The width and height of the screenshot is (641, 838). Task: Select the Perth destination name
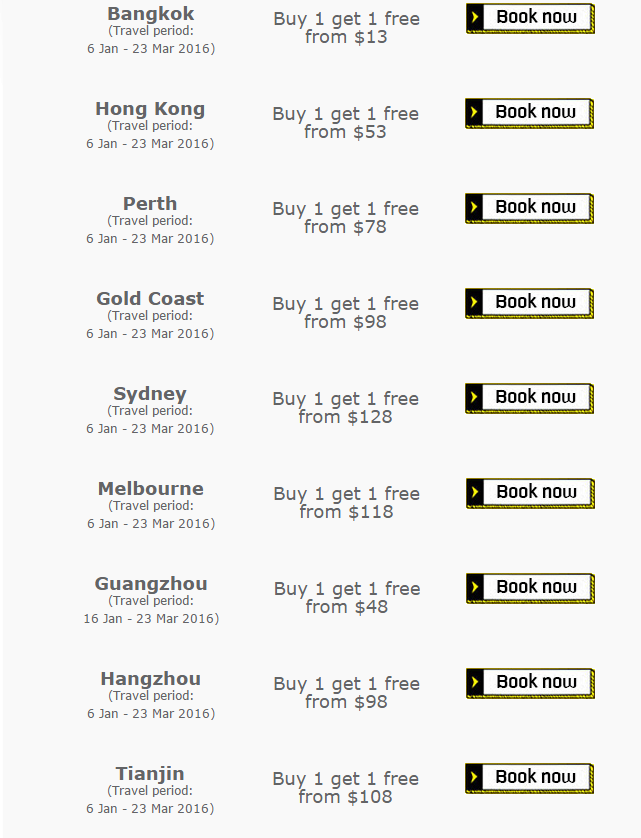(150, 204)
